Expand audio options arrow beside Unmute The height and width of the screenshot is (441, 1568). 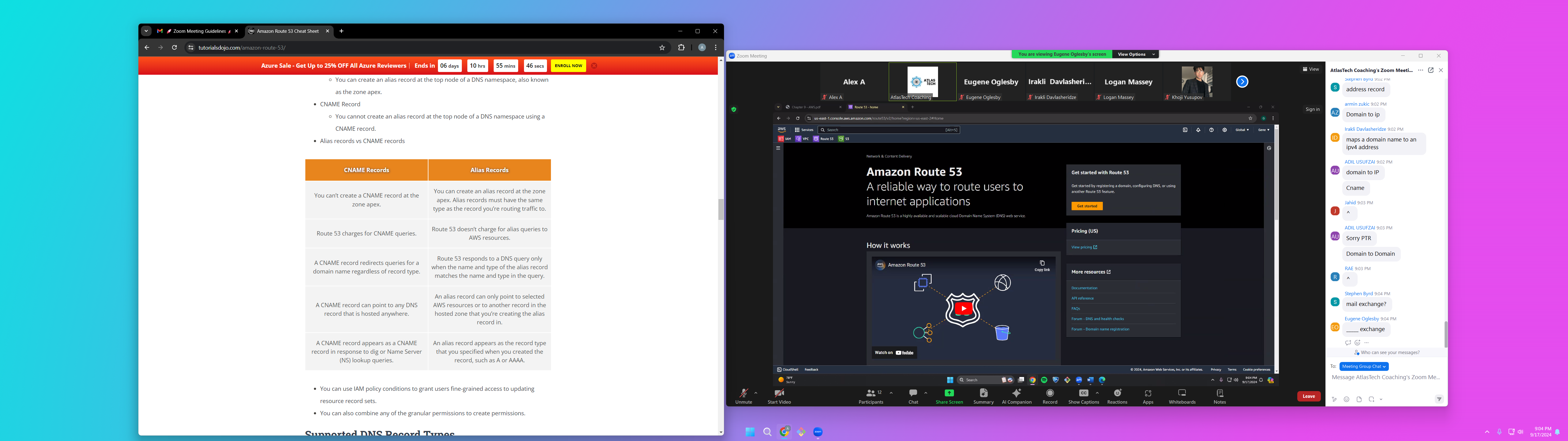pos(756,393)
